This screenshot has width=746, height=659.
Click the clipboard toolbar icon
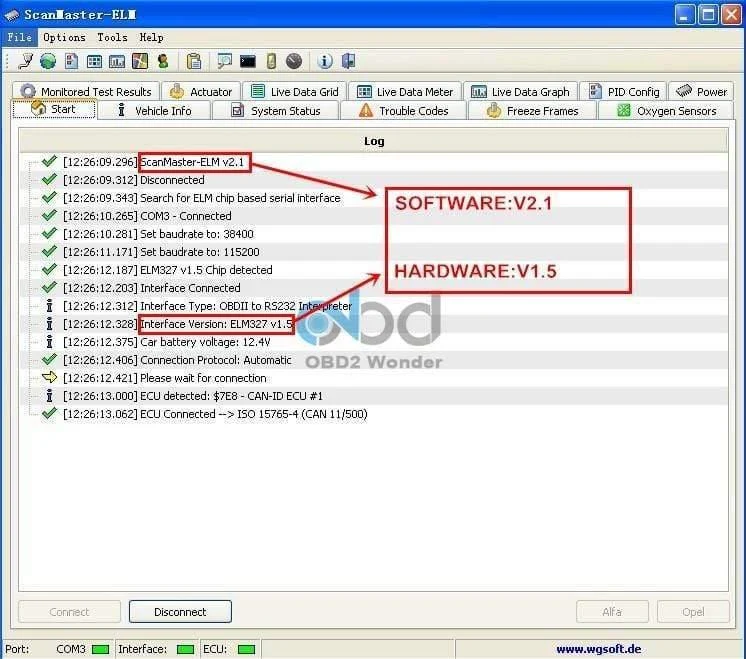coord(194,61)
